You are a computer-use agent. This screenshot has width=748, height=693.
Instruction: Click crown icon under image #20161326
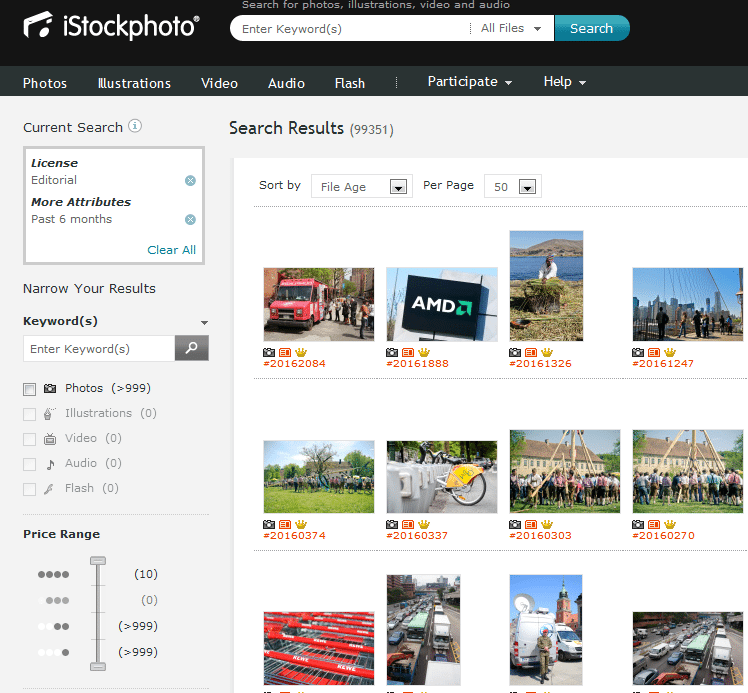[547, 352]
